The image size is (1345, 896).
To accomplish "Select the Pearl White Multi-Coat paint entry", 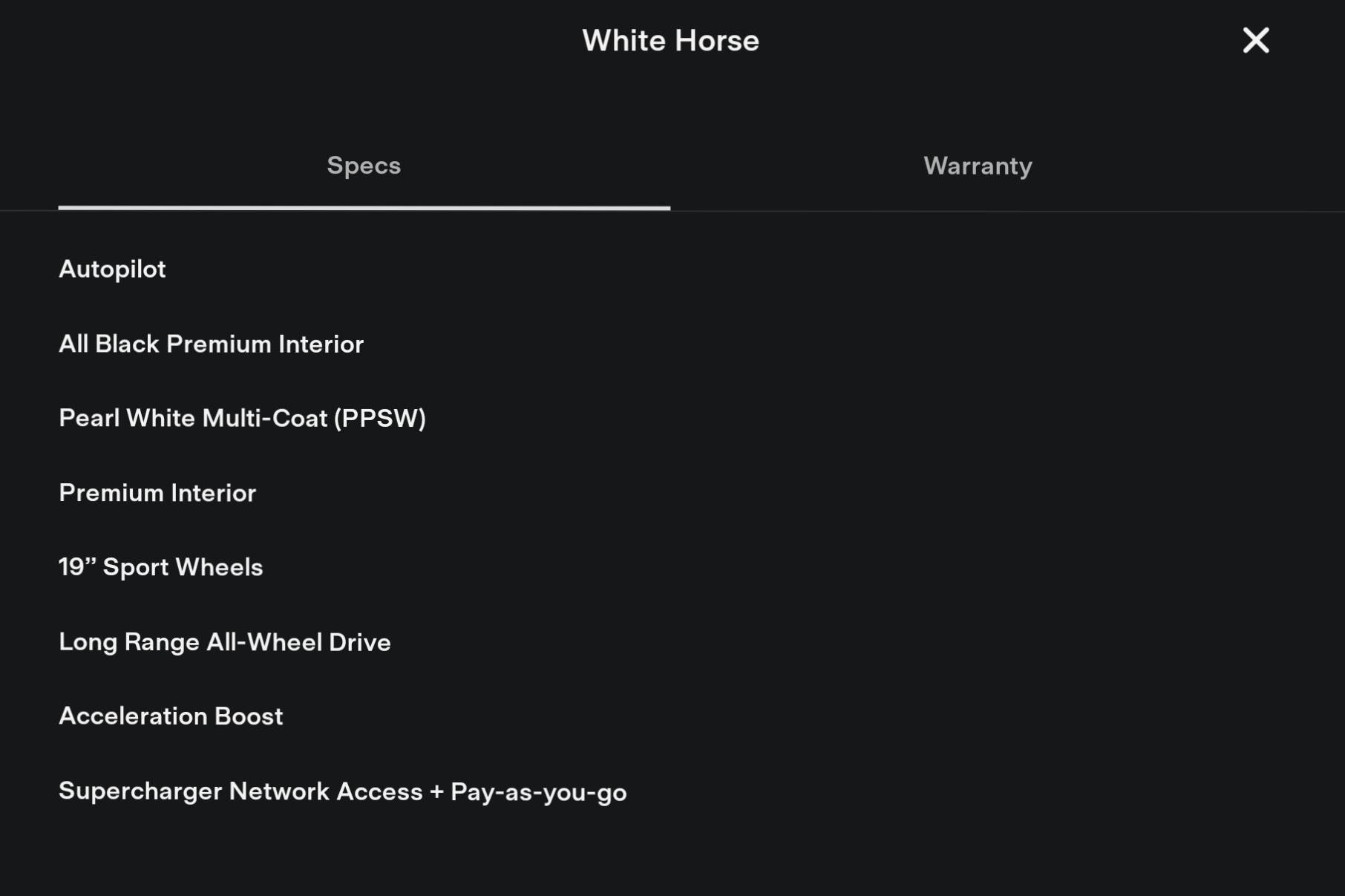I will pyautogui.click(x=242, y=418).
